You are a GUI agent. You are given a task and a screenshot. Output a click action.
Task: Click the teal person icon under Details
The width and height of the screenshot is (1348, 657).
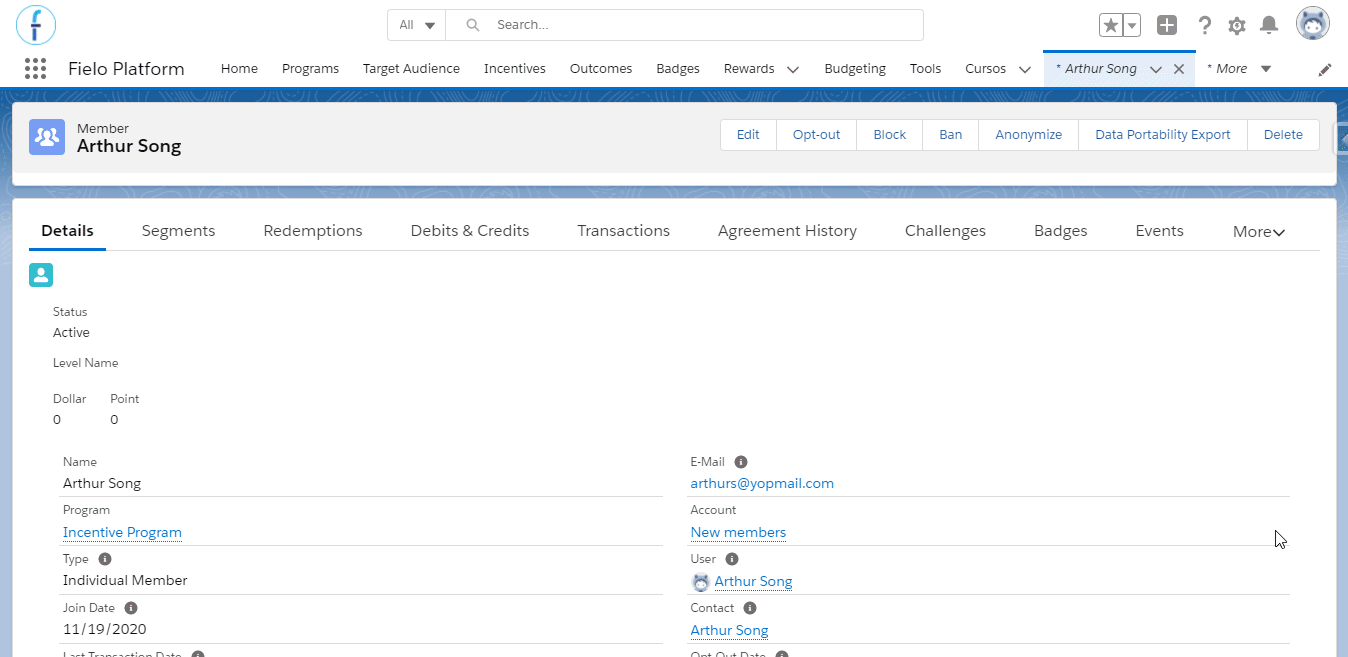(x=41, y=275)
